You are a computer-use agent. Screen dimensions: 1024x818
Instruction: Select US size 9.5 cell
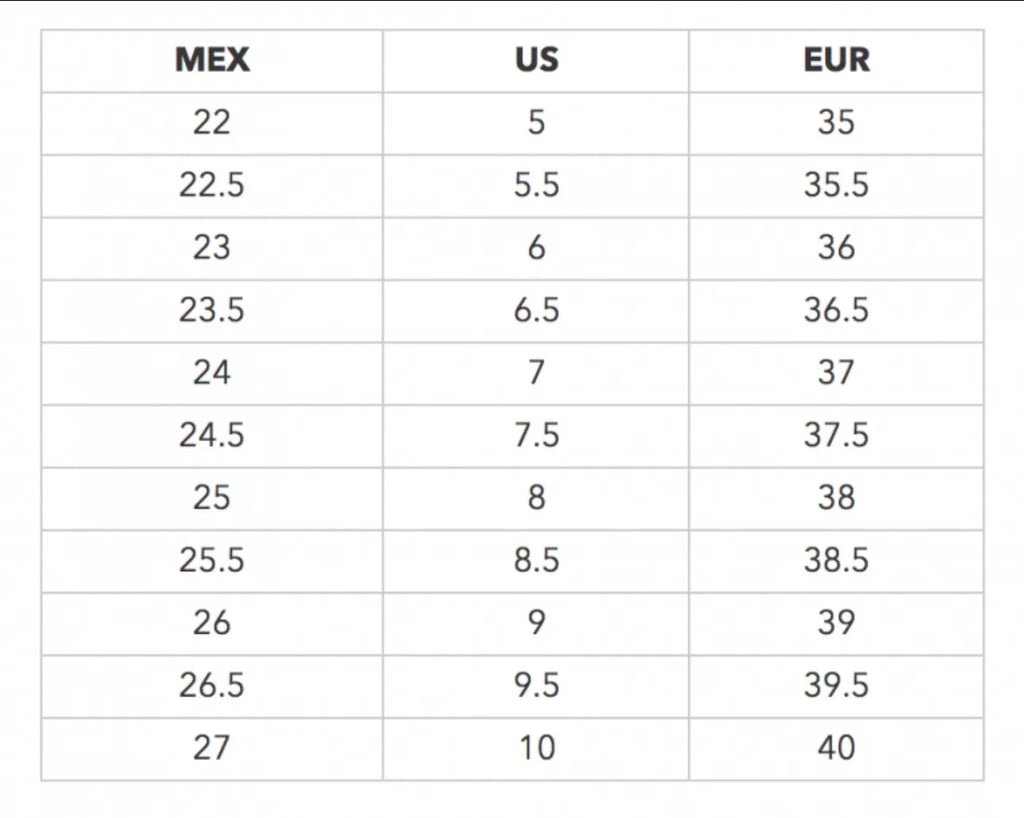536,687
